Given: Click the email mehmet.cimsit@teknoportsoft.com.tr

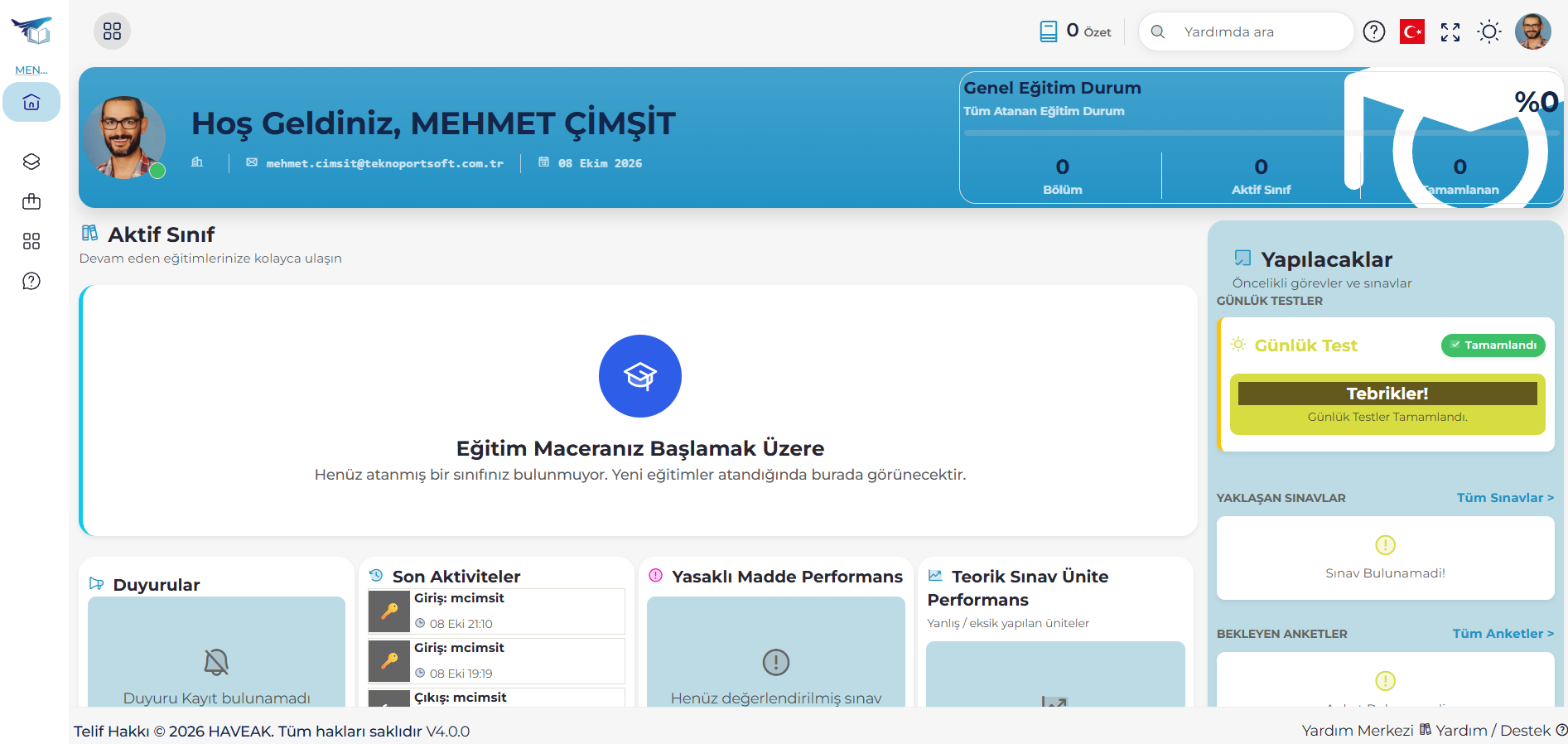Looking at the screenshot, I should 384,163.
